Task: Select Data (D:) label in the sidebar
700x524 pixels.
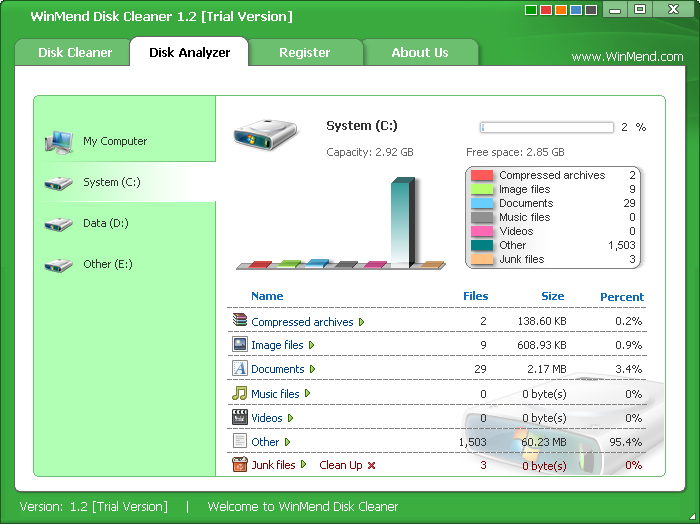Action: coord(106,223)
